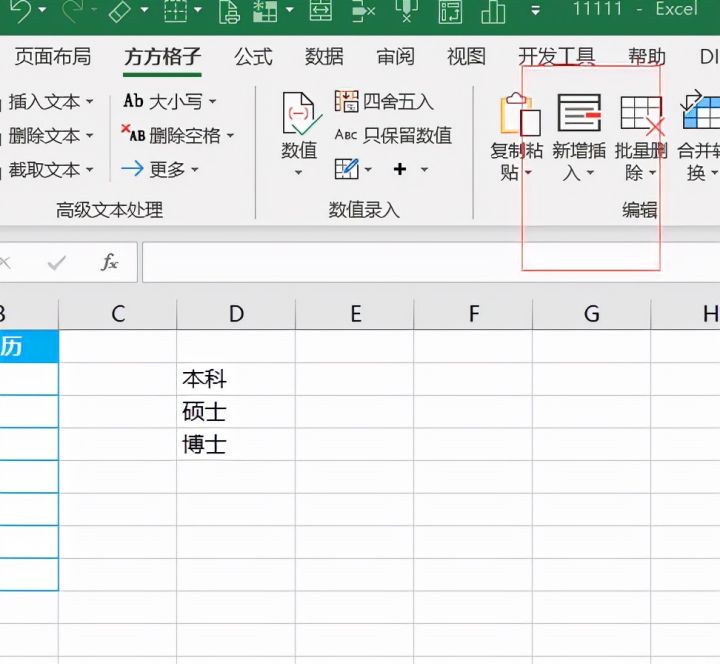Expand the green table icon dropdown
The image size is (720, 664).
coord(289,10)
